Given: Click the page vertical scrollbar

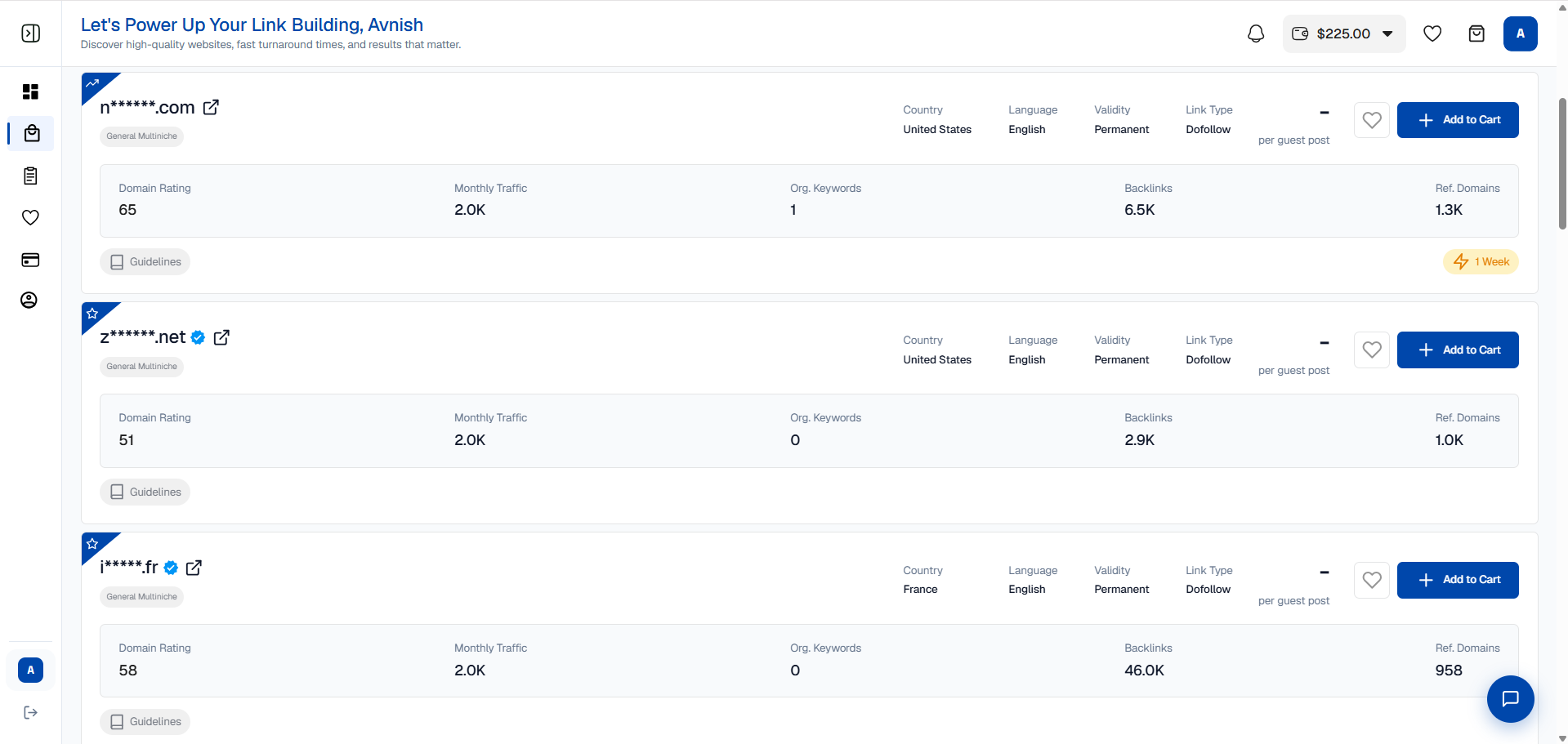Looking at the screenshot, I should point(1562,163).
